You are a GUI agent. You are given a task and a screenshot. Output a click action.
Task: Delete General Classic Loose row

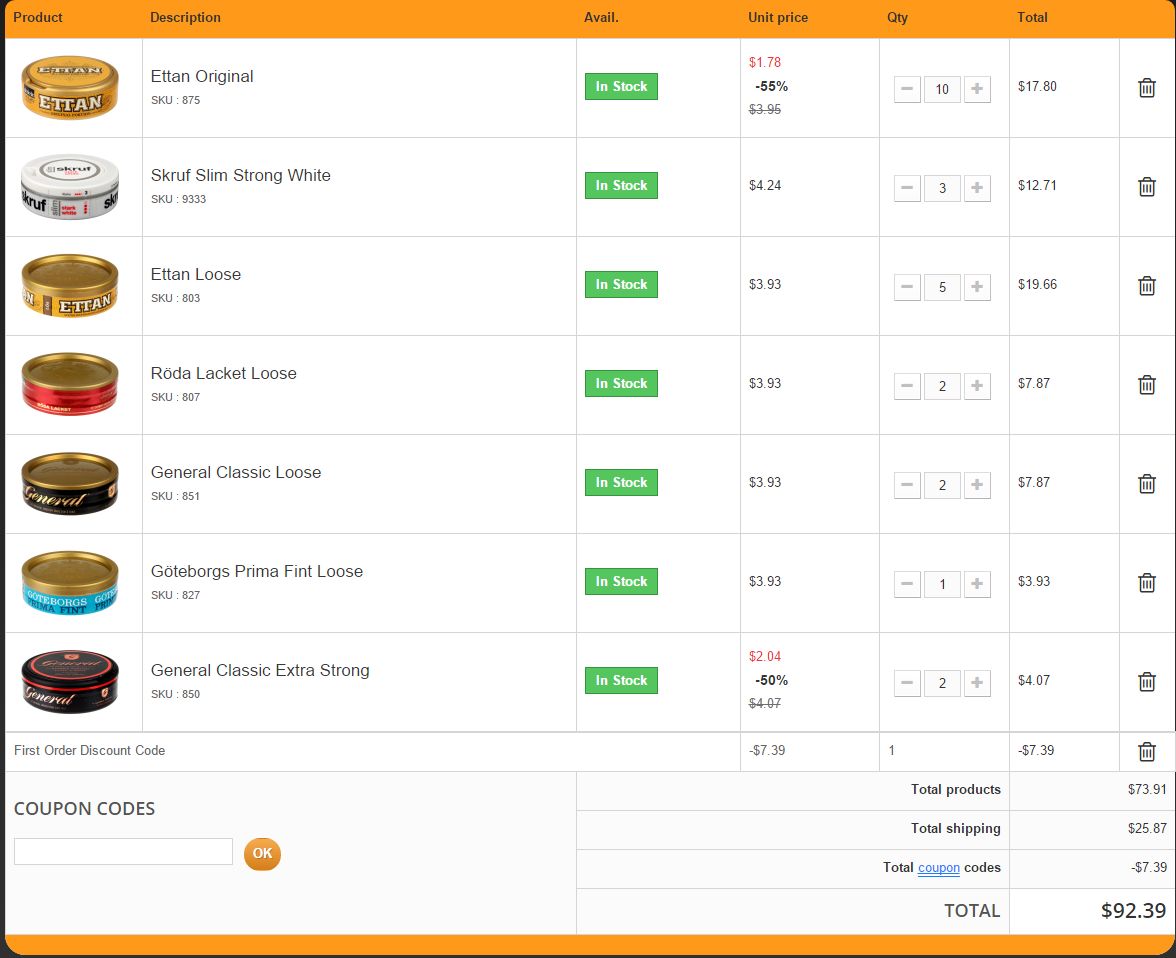[x=1147, y=484]
